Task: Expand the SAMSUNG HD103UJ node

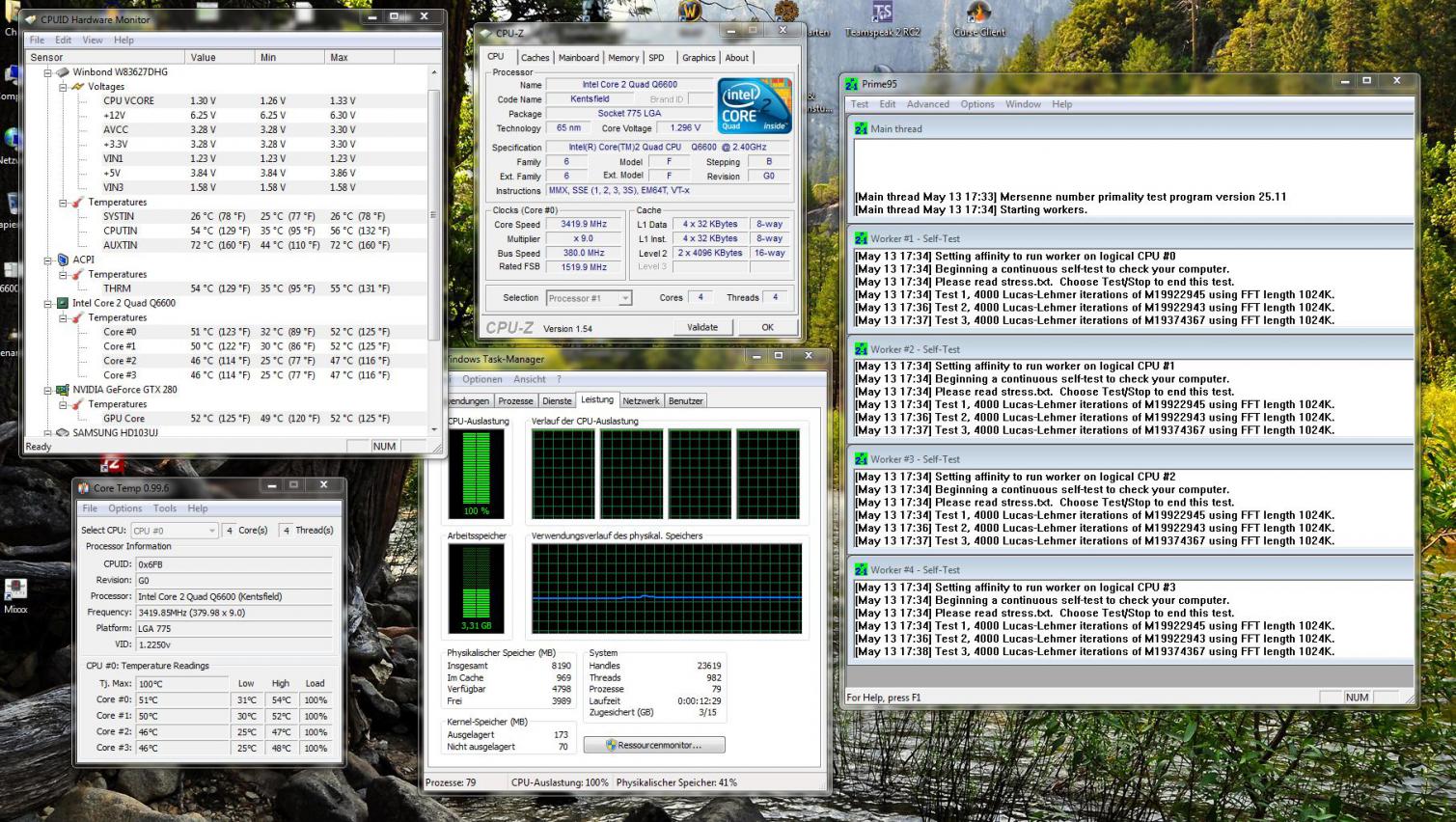Action: 47,432
